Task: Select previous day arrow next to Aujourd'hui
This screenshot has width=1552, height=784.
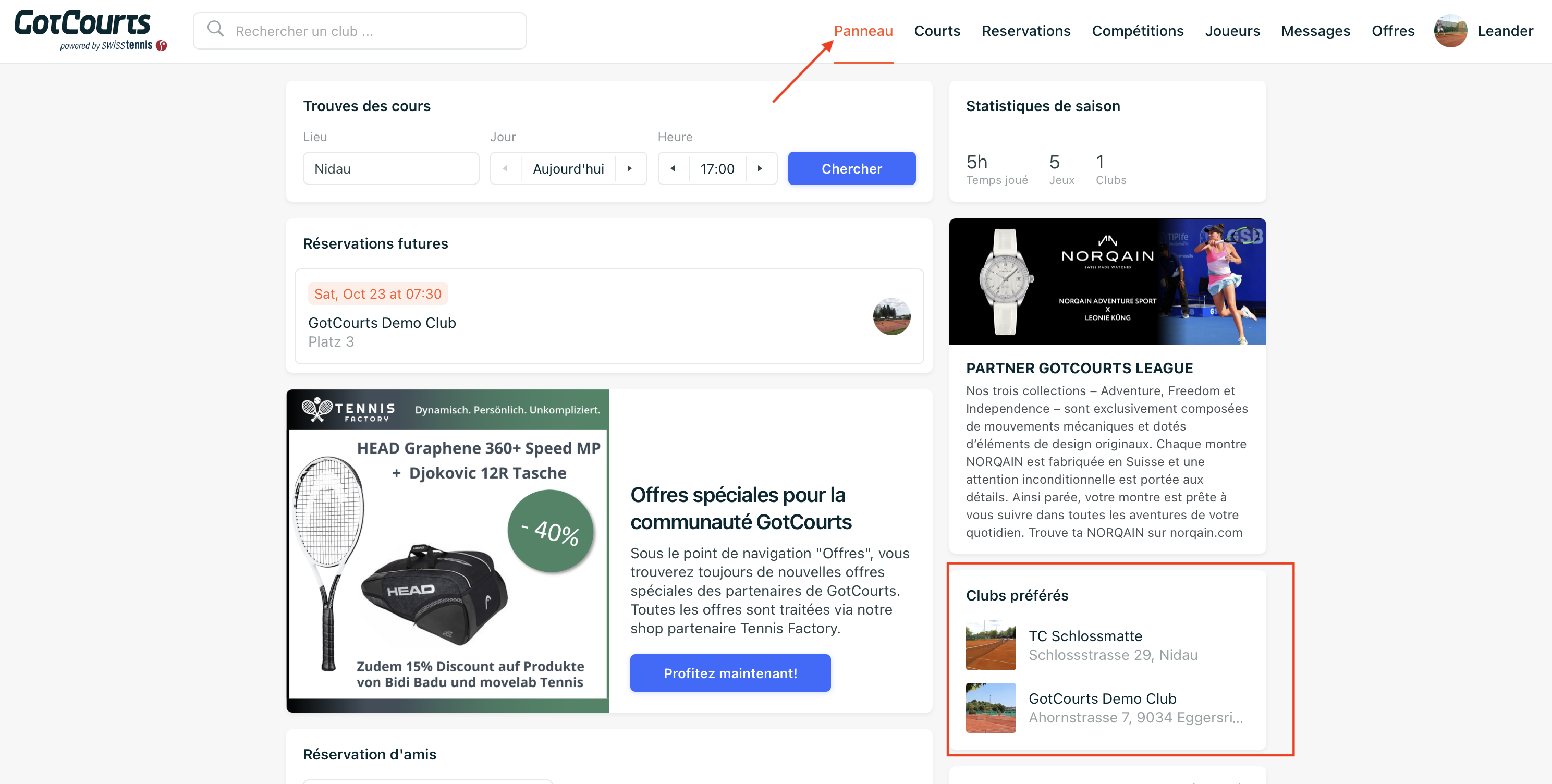Action: [x=505, y=168]
